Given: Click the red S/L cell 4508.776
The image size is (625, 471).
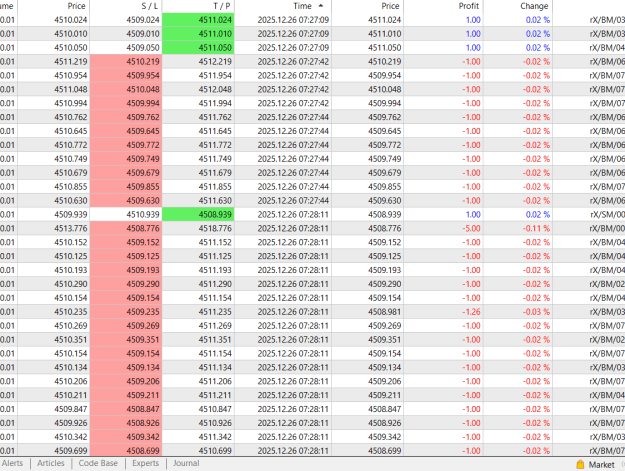Looking at the screenshot, I should pos(126,228).
